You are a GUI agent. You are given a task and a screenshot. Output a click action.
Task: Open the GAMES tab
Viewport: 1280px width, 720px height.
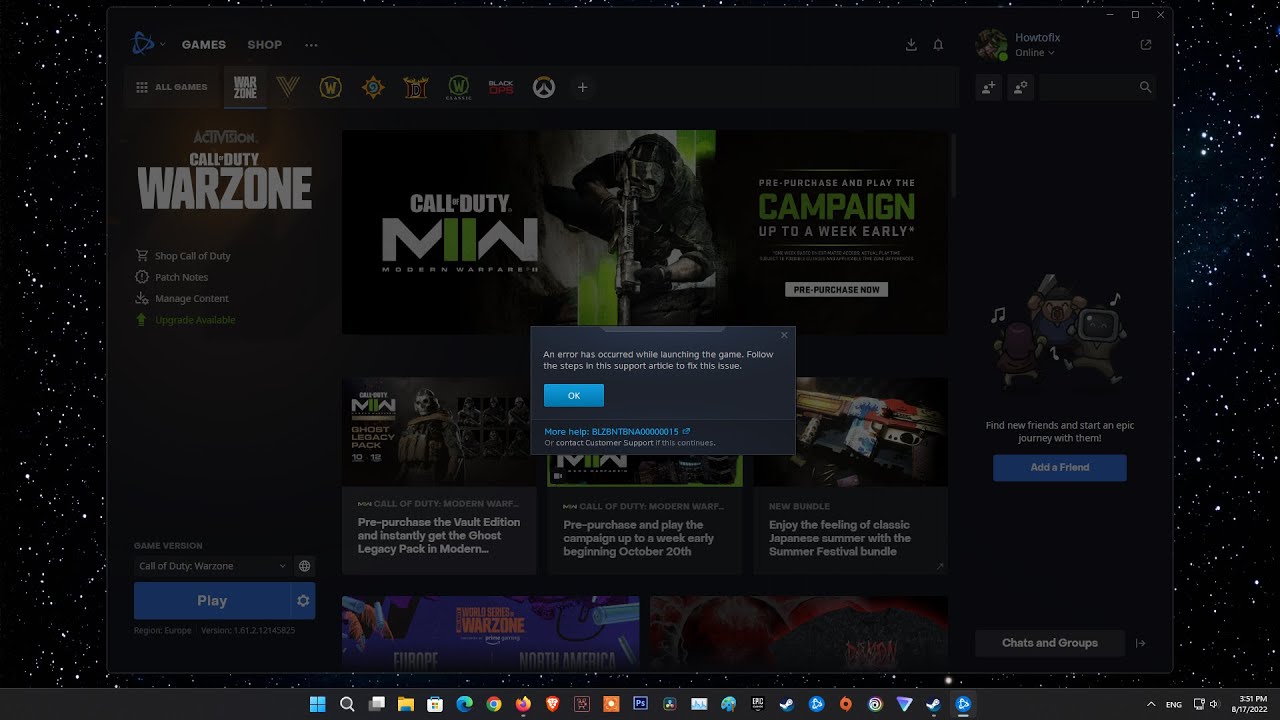click(204, 45)
